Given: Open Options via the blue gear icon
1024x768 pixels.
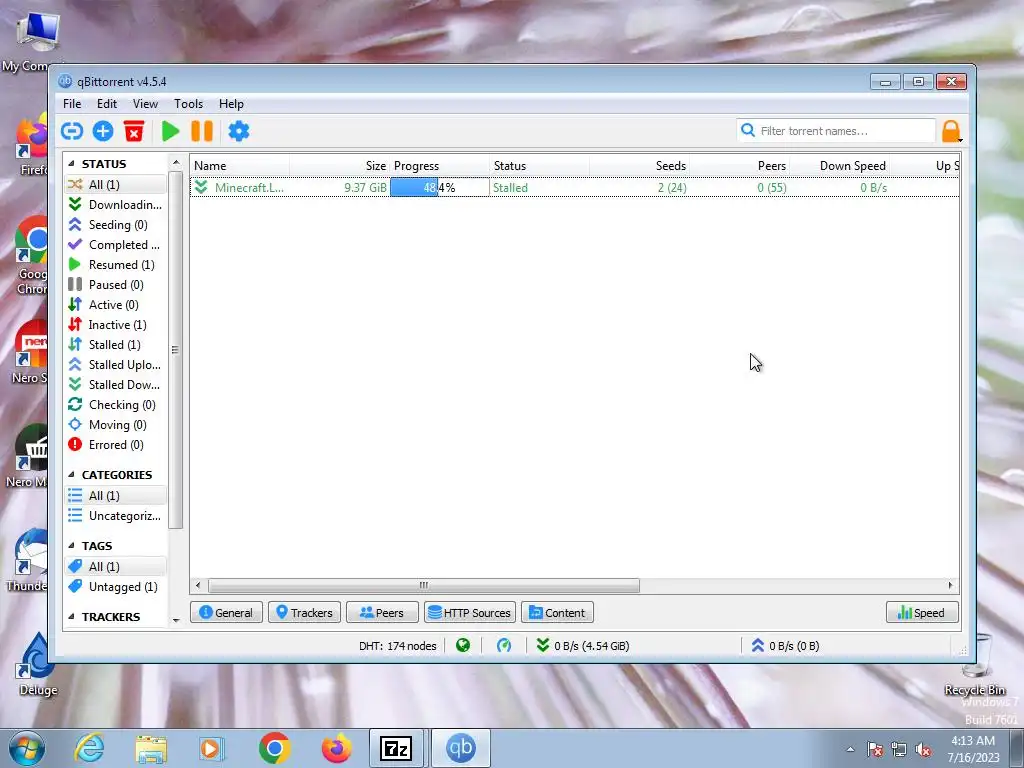Looking at the screenshot, I should (238, 131).
